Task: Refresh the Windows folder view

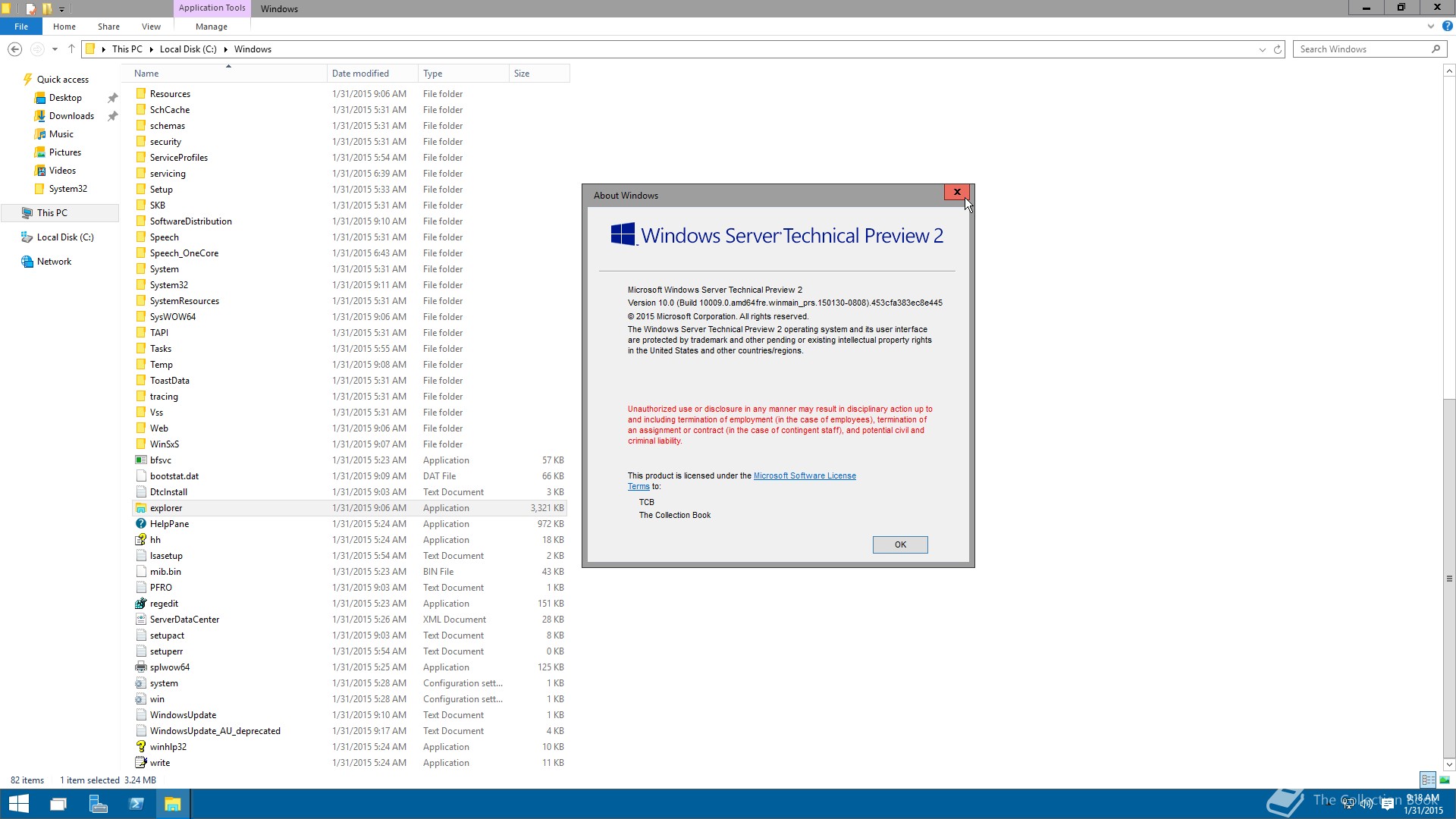Action: [x=1277, y=49]
